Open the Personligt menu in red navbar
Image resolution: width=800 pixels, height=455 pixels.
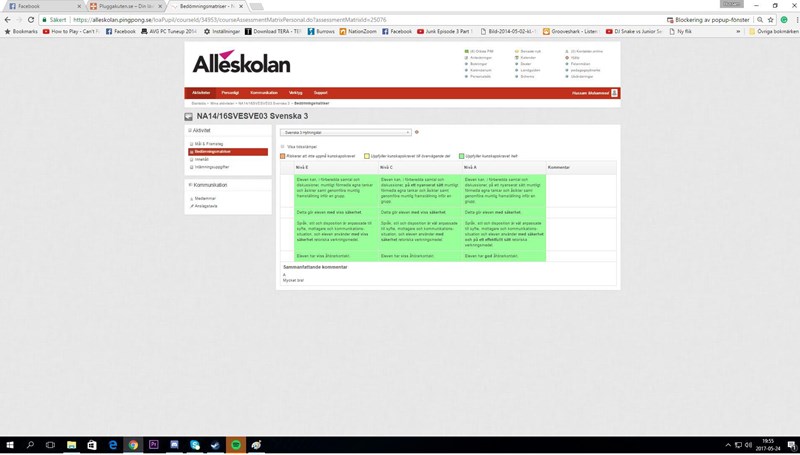pos(230,93)
